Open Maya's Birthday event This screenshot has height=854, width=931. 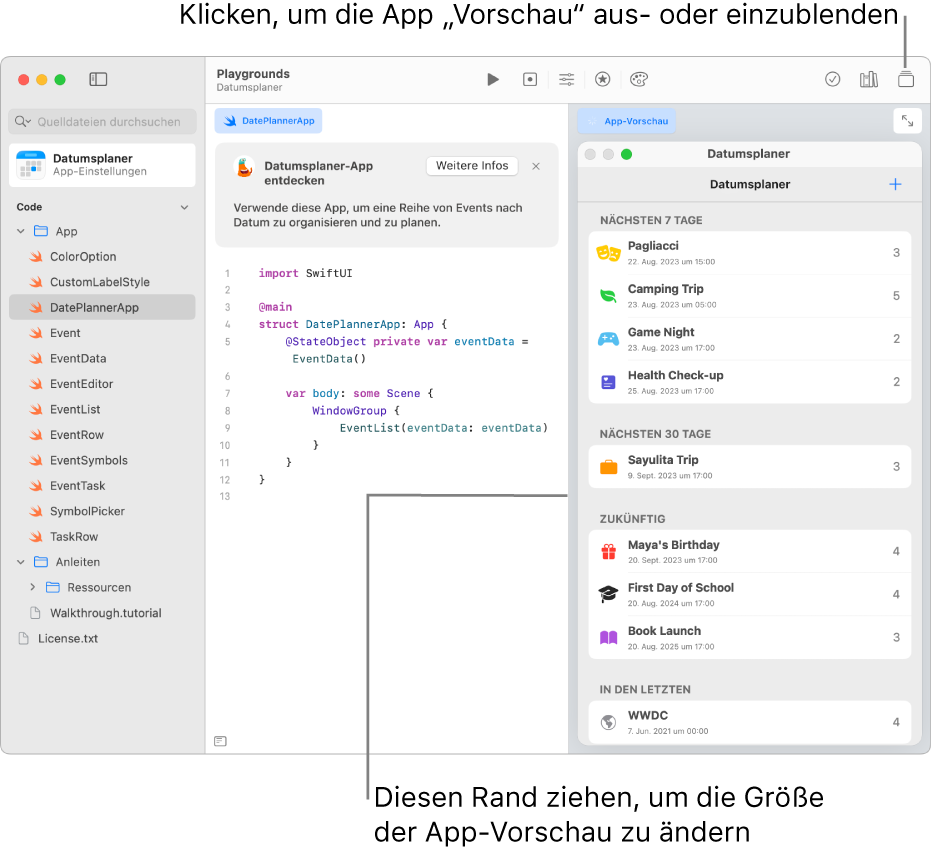point(749,552)
